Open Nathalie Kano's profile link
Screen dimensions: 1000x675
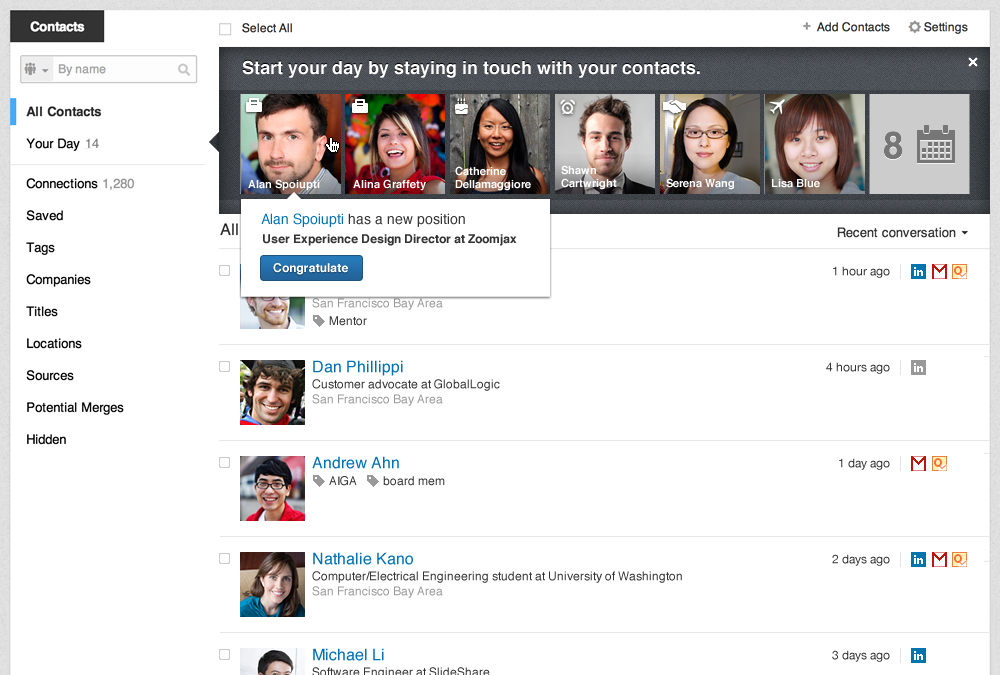[x=362, y=558]
